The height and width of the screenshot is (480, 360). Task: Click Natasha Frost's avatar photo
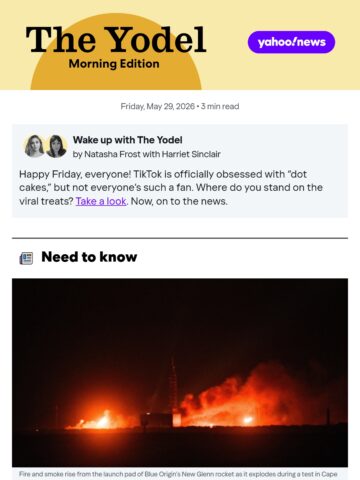click(34, 146)
